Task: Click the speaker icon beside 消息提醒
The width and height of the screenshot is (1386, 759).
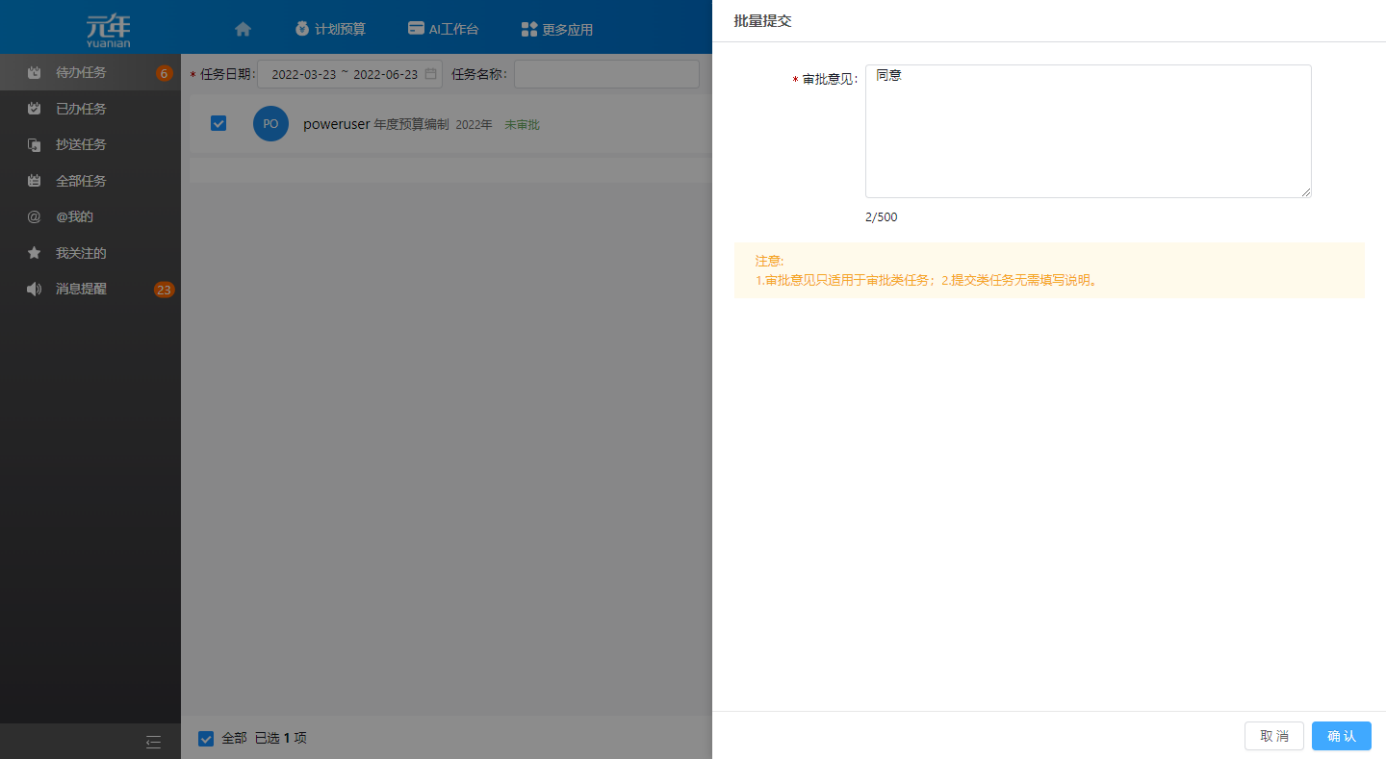Action: coord(34,289)
